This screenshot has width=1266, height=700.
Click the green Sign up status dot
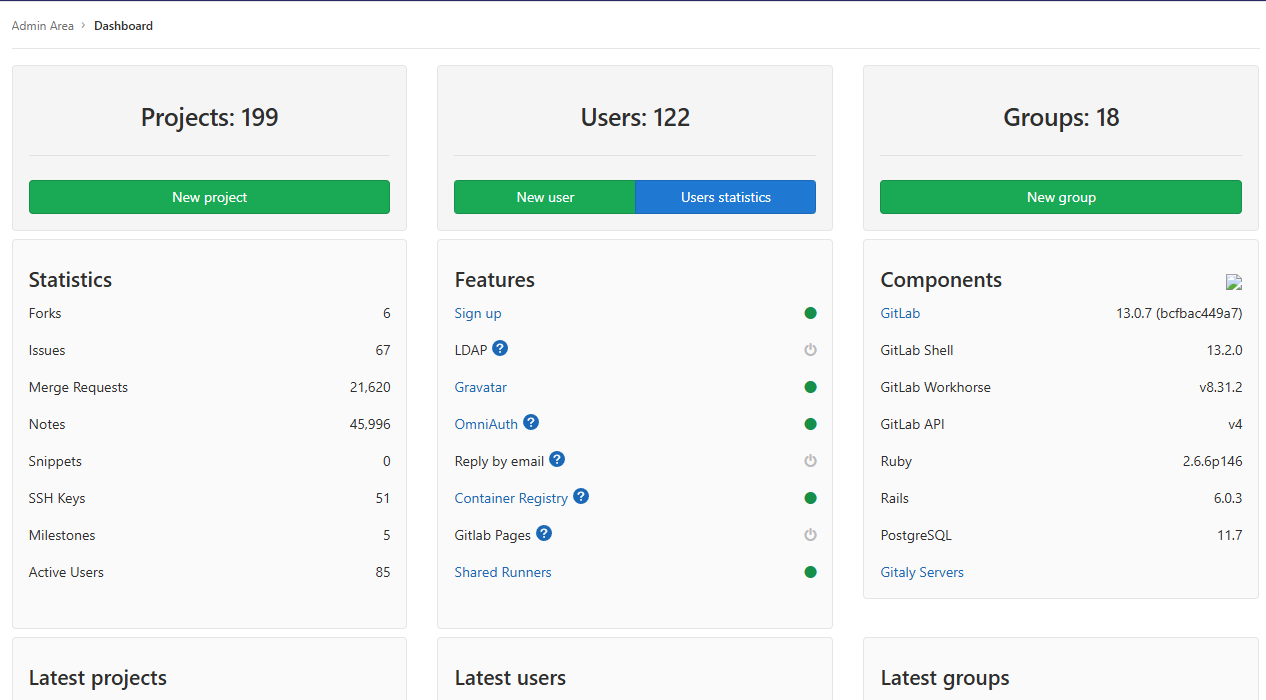tap(811, 313)
